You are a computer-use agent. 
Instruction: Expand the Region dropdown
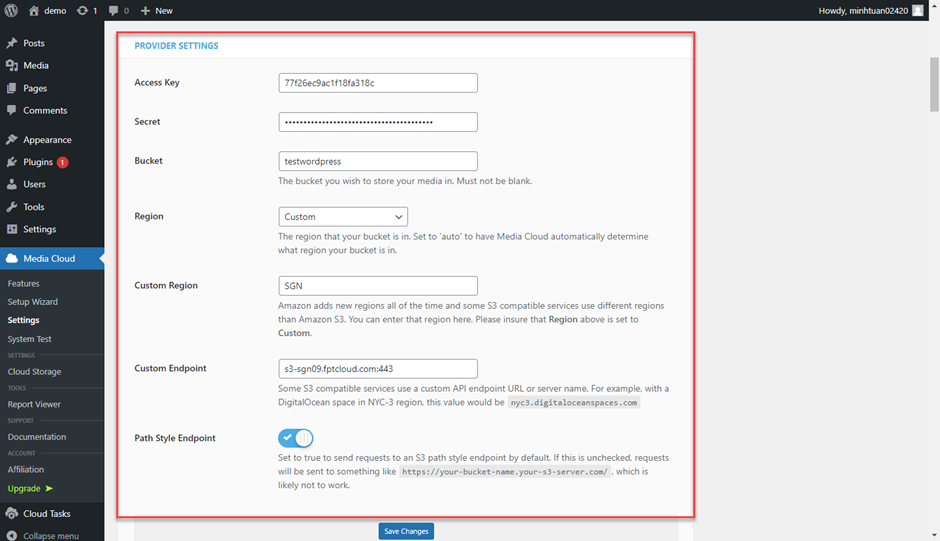343,216
